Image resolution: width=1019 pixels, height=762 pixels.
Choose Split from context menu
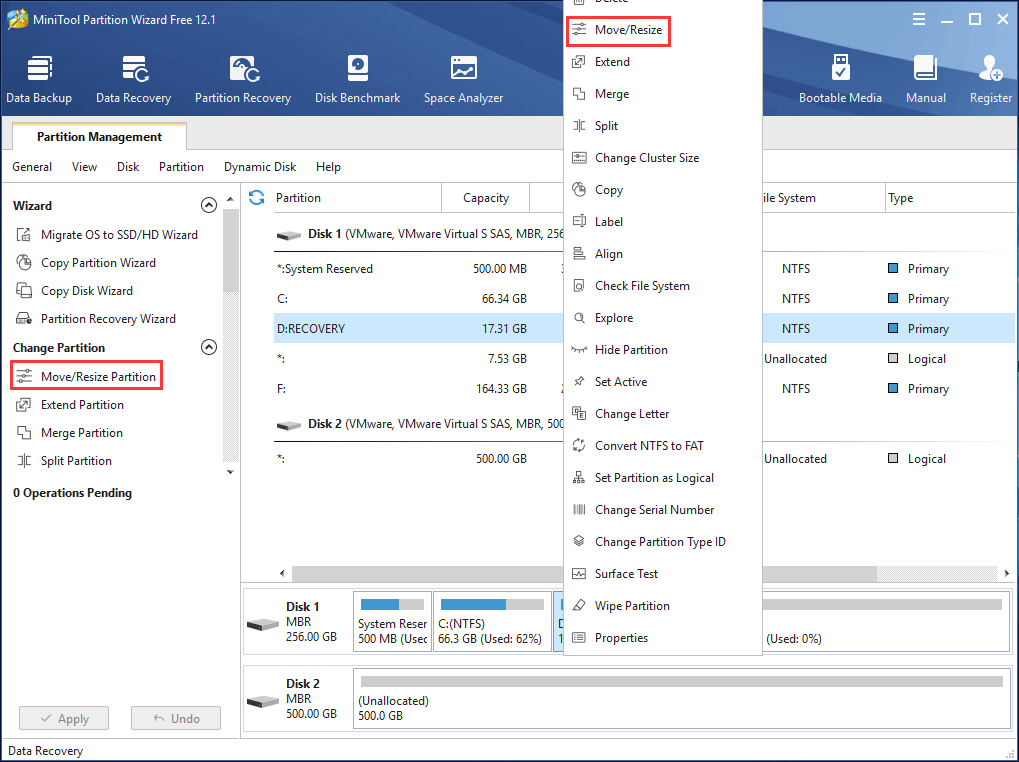pos(663,125)
